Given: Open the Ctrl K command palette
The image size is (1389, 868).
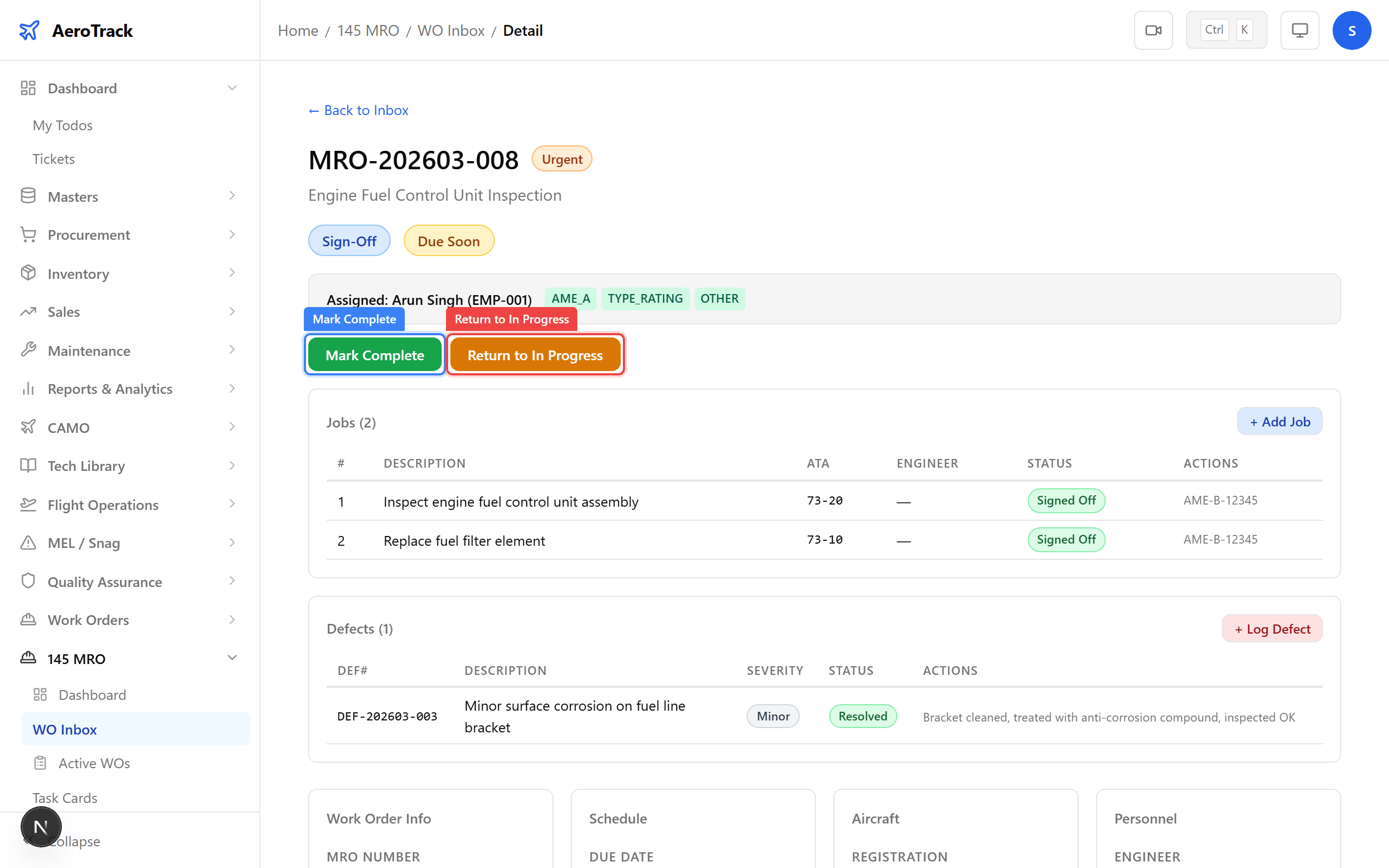Looking at the screenshot, I should pyautogui.click(x=1226, y=30).
